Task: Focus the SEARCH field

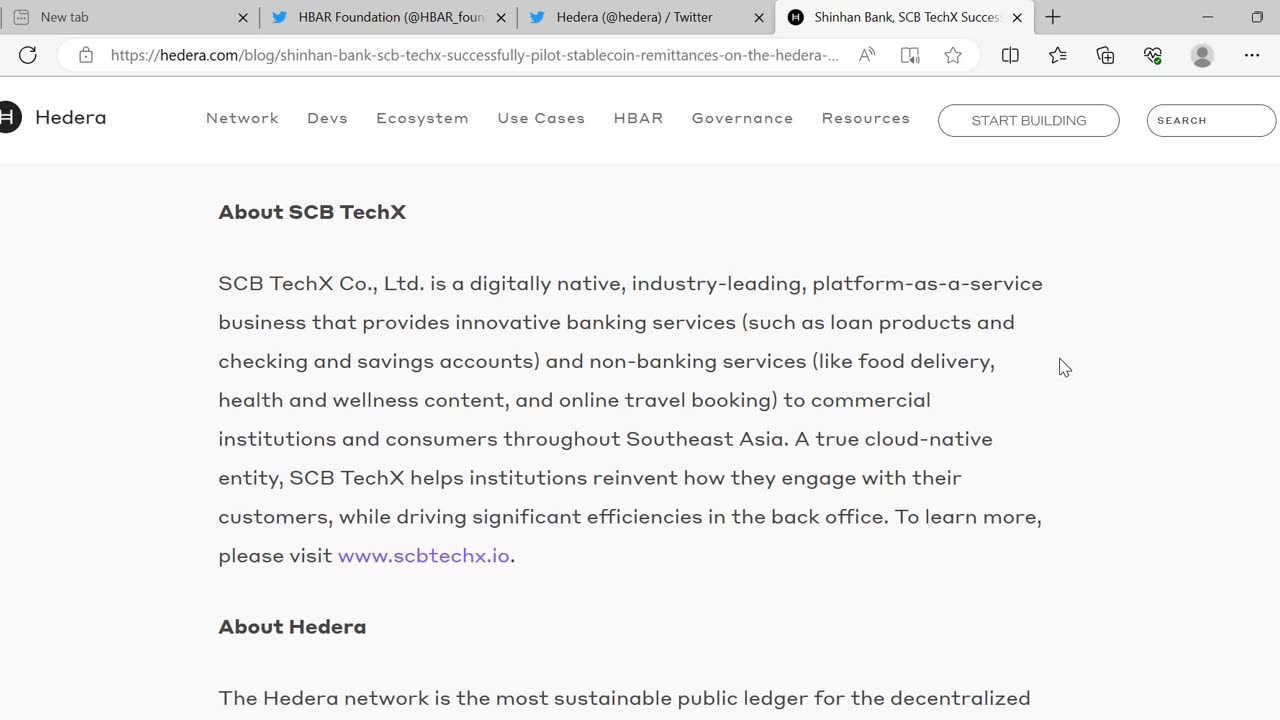Action: [1211, 120]
